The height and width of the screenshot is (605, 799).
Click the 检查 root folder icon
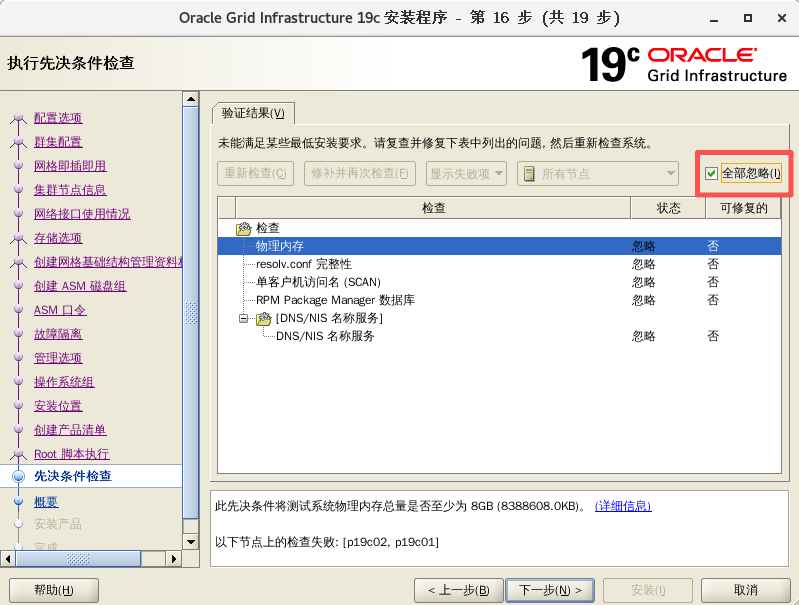[244, 228]
